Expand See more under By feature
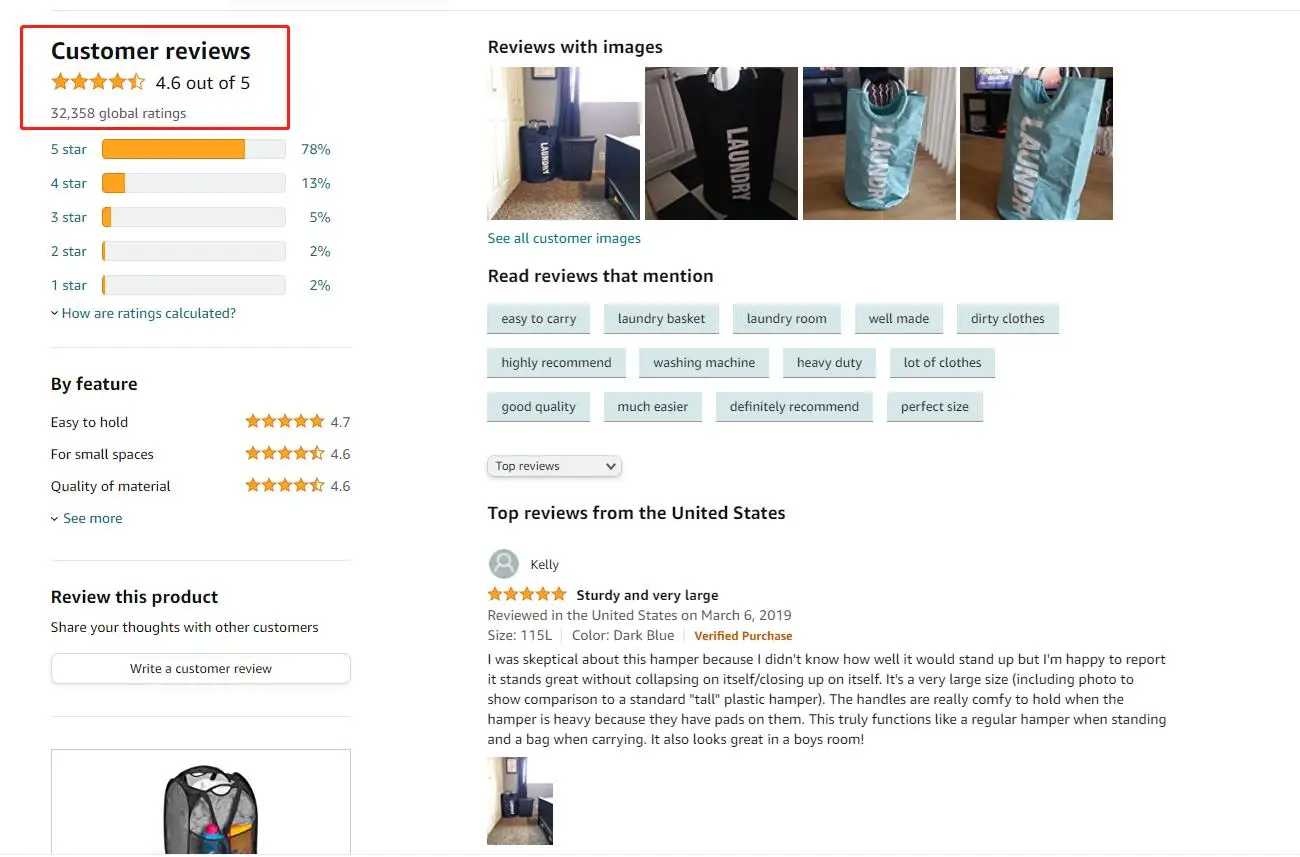Viewport: 1300px width, 857px height. 92,518
